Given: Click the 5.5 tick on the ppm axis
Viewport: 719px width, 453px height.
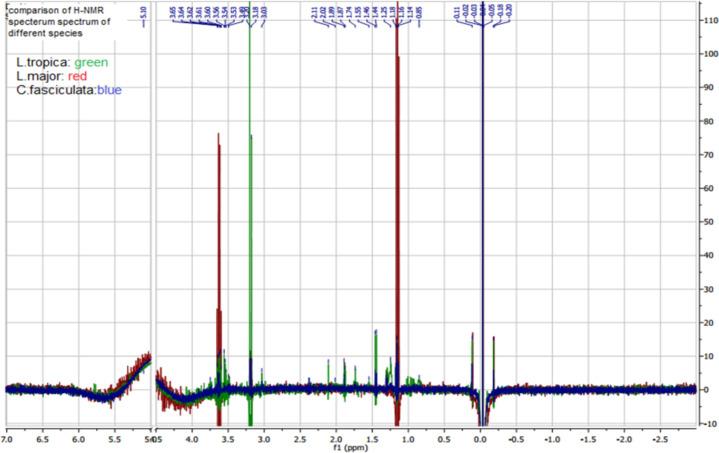Looking at the screenshot, I should coord(115,439).
